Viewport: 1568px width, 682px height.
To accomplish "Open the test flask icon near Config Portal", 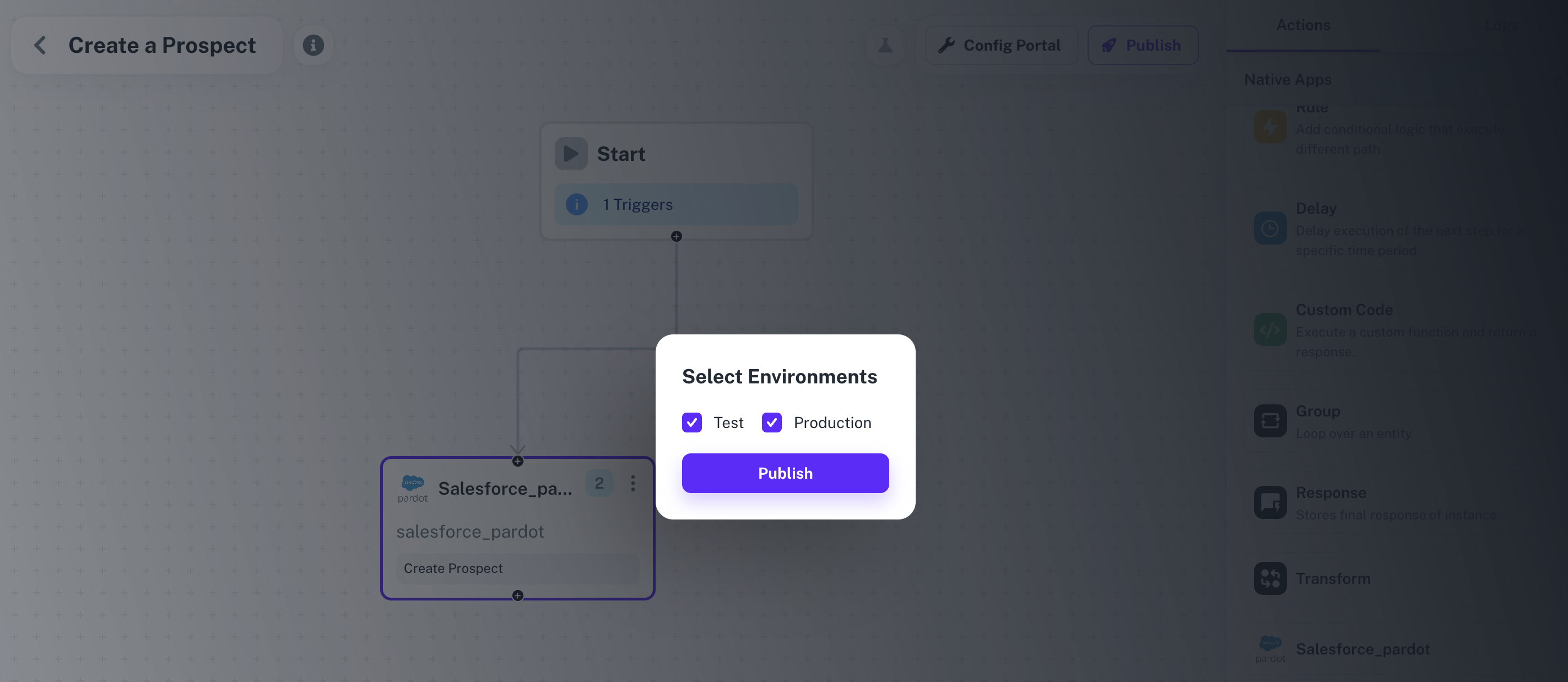I will [886, 45].
